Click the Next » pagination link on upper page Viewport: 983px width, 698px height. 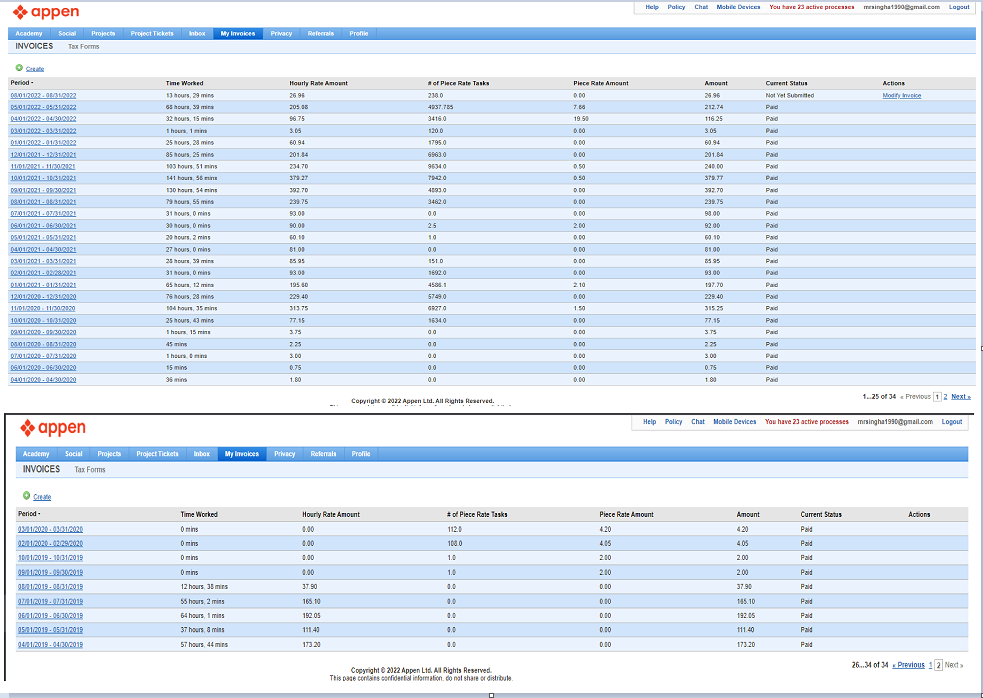click(960, 396)
